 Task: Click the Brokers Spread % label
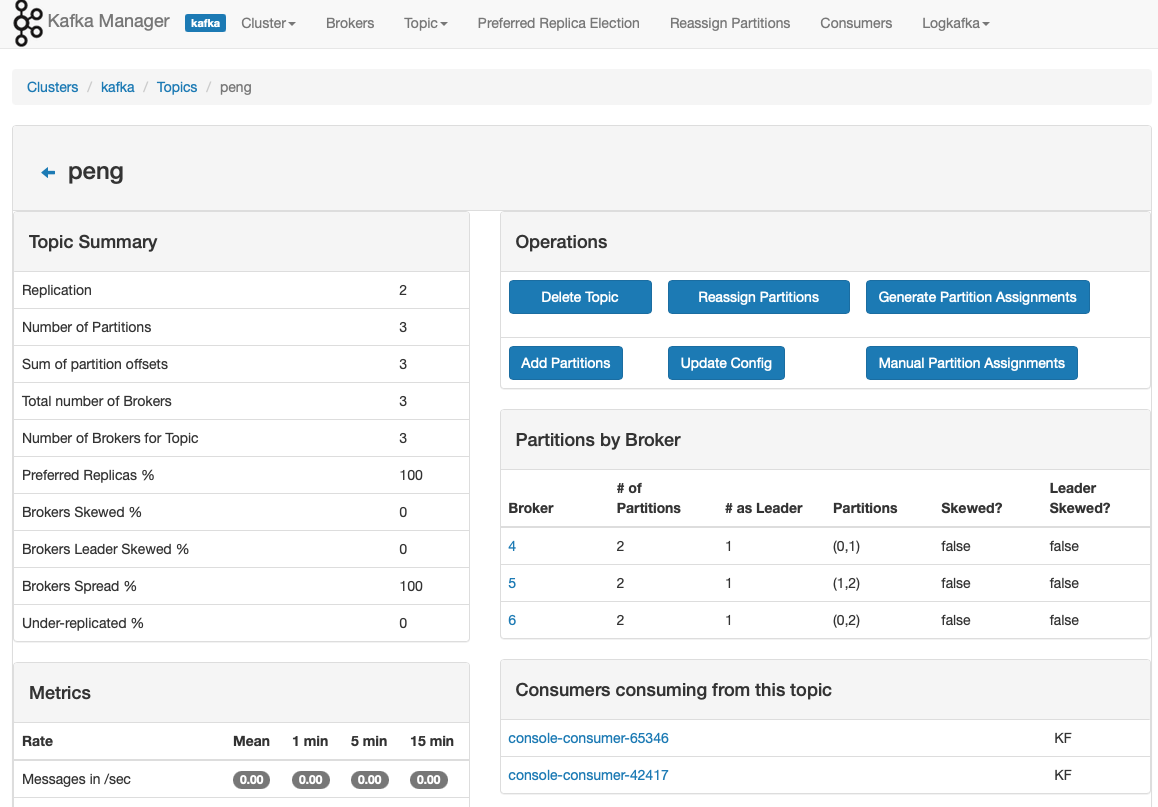click(79, 585)
